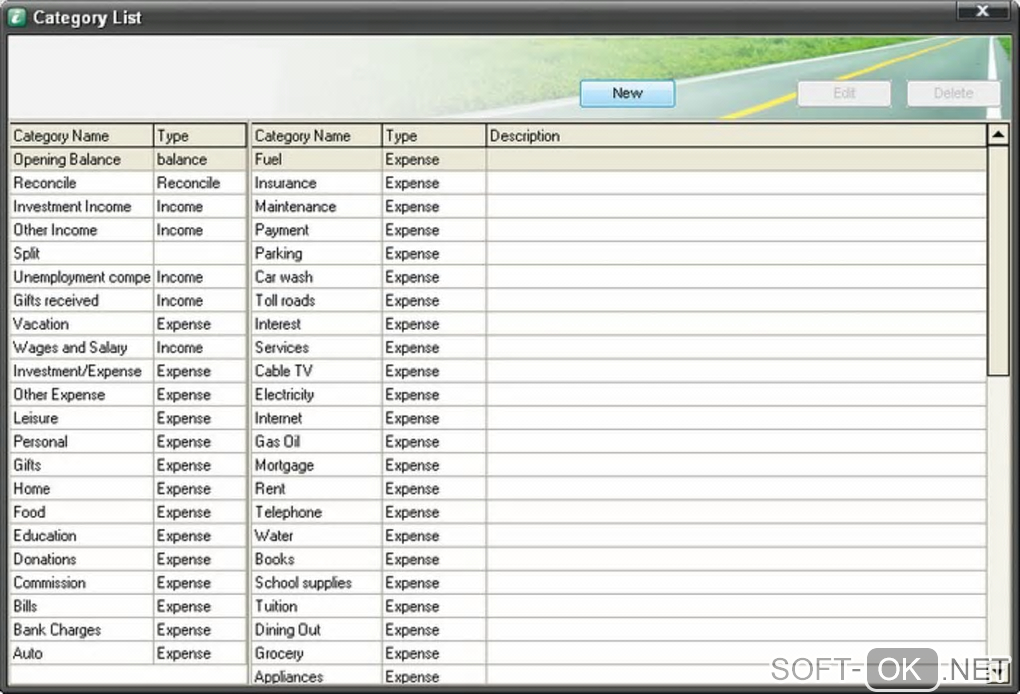The height and width of the screenshot is (694, 1020).
Task: Select the School supplies subcategory
Action: tap(619, 583)
